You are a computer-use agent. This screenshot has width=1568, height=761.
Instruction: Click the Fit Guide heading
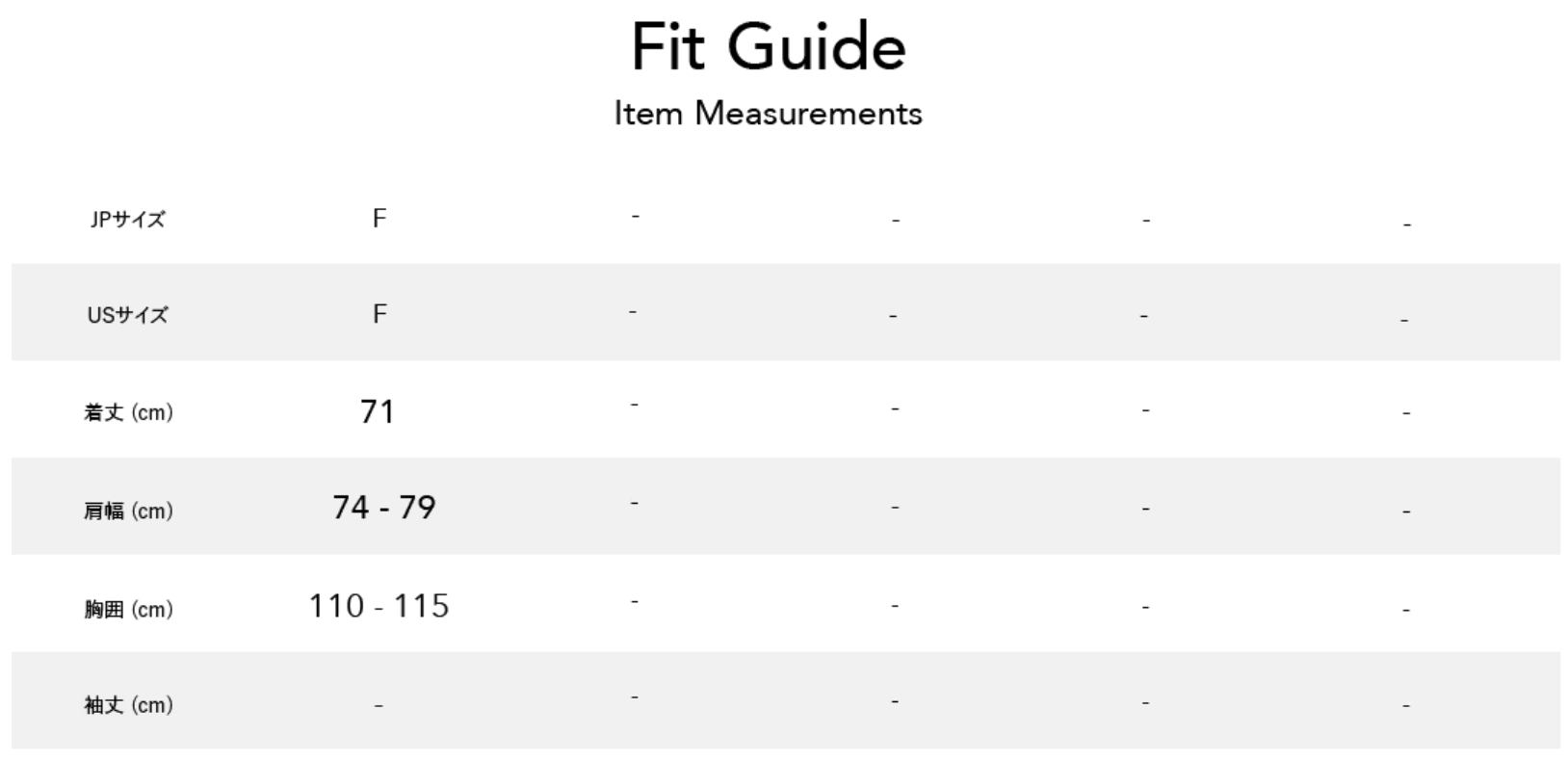[x=769, y=48]
